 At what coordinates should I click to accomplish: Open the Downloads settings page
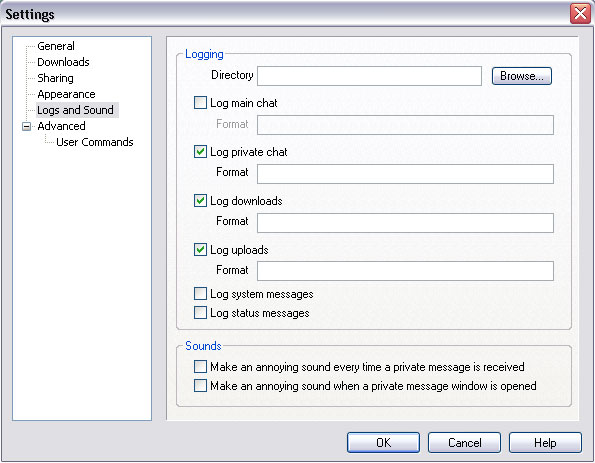[63, 62]
